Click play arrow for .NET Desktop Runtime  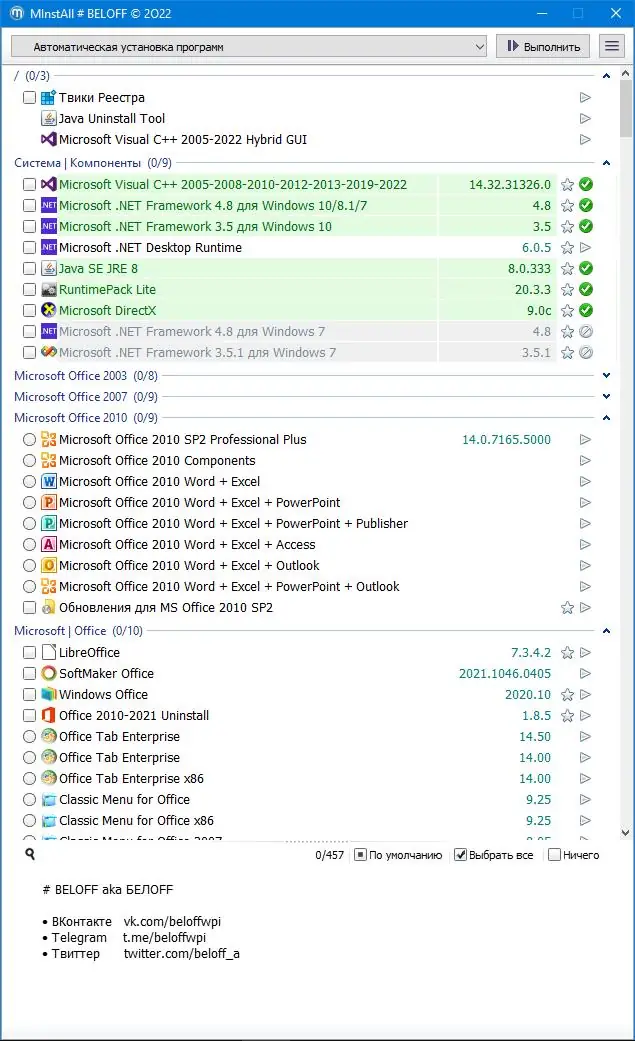[585, 248]
